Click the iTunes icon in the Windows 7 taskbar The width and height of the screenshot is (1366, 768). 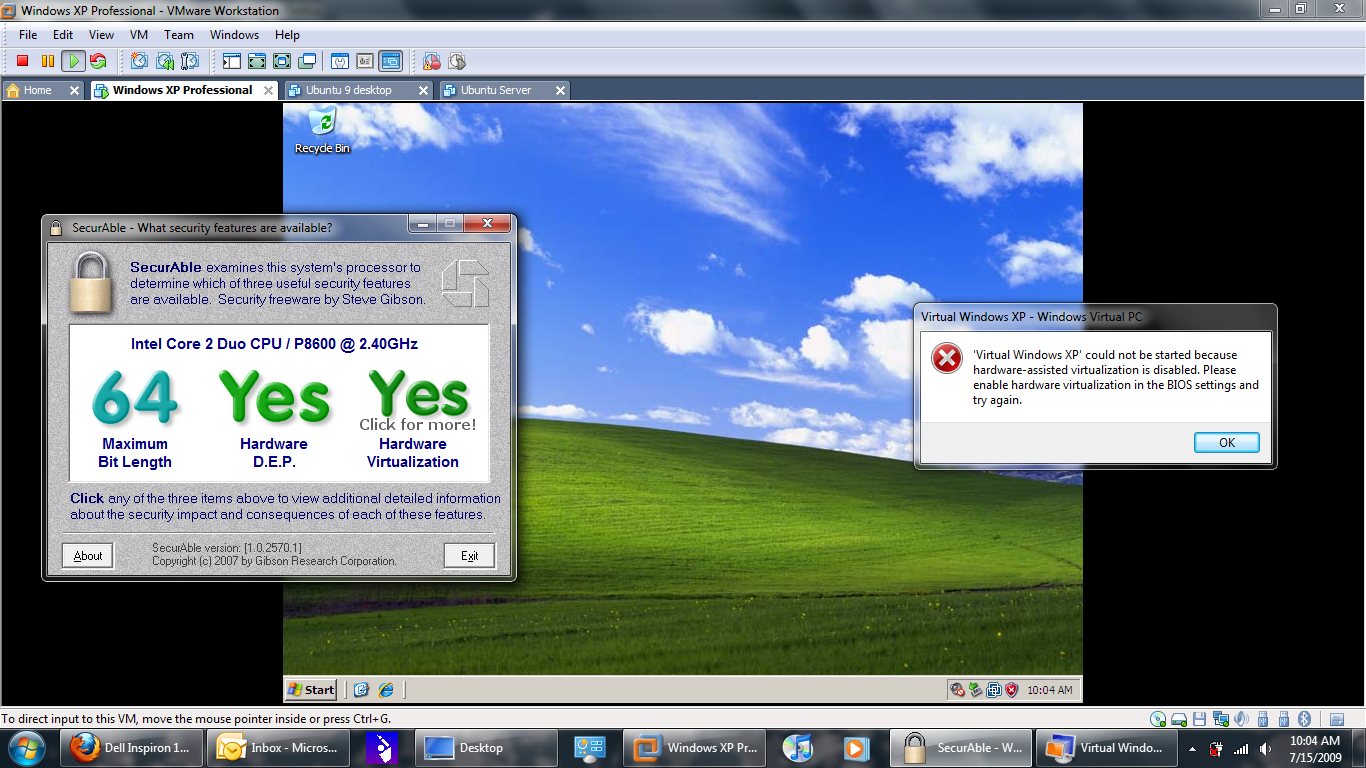(x=798, y=748)
